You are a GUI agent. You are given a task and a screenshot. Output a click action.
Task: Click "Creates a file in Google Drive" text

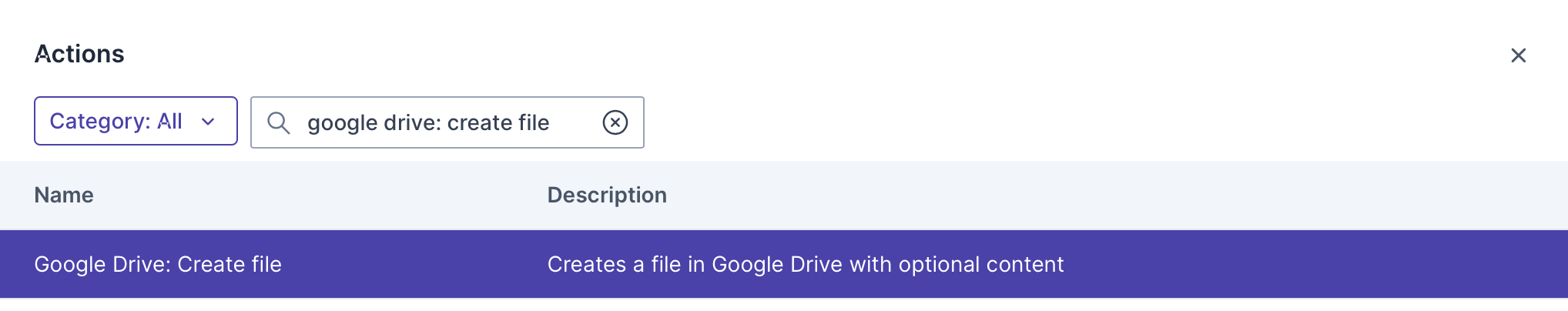pyautogui.click(x=693, y=265)
